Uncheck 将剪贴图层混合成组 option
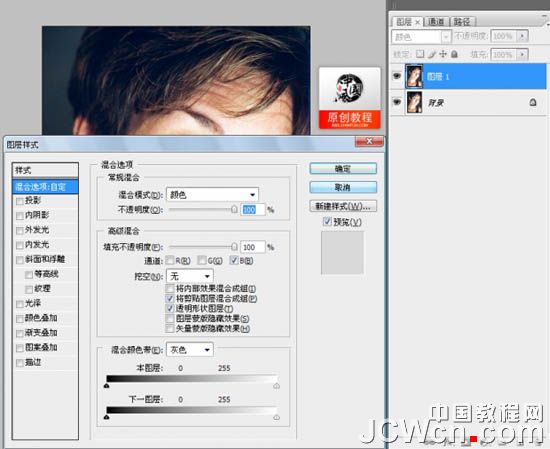Screen dimensions: 550x449 pyautogui.click(x=170, y=299)
